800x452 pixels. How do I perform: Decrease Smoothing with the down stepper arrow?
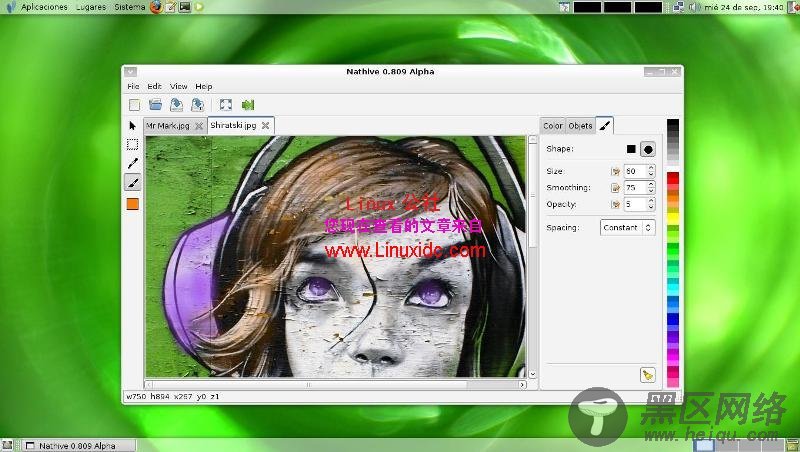click(x=651, y=191)
